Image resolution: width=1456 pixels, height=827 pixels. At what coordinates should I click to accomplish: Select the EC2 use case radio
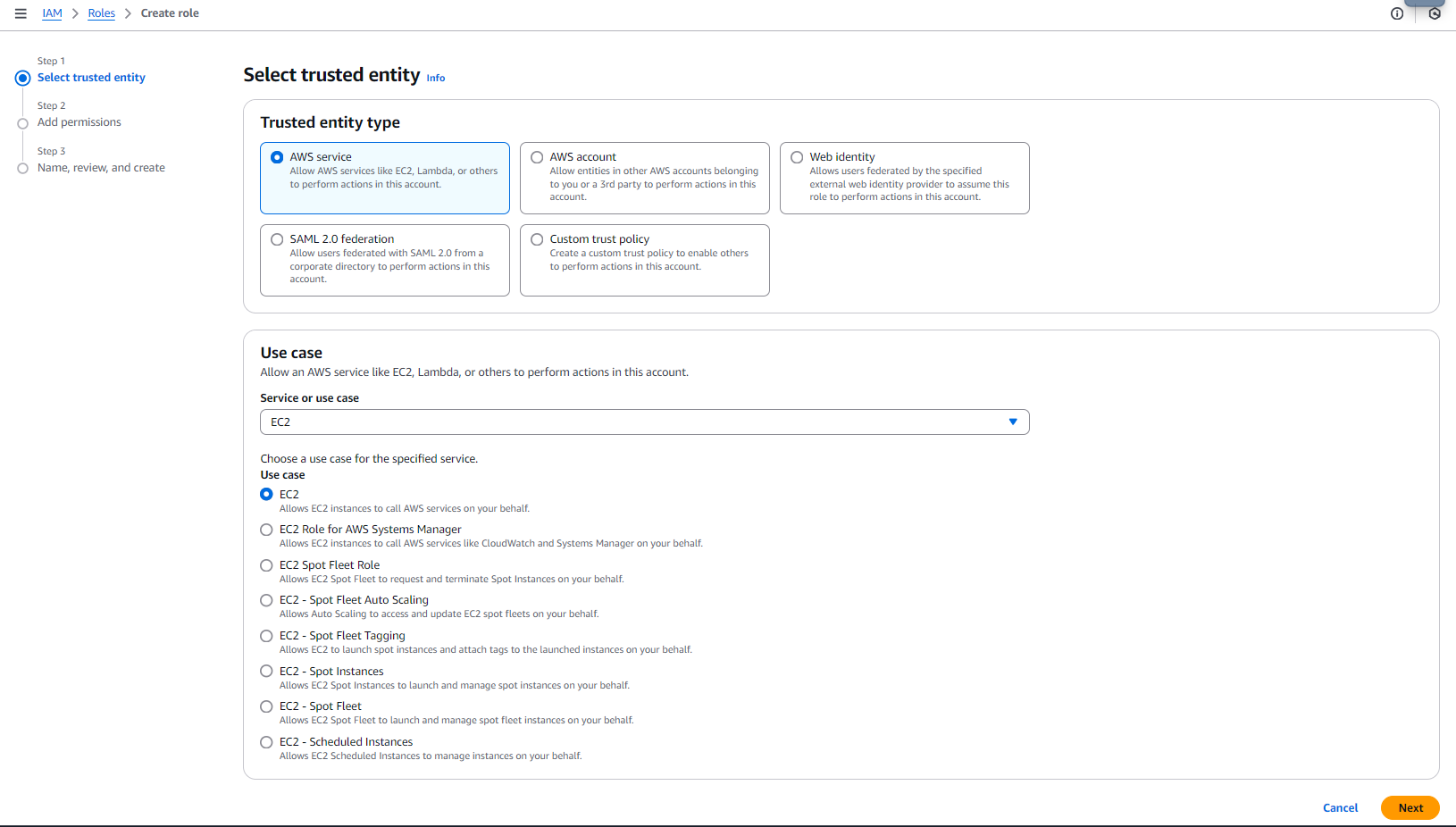266,494
